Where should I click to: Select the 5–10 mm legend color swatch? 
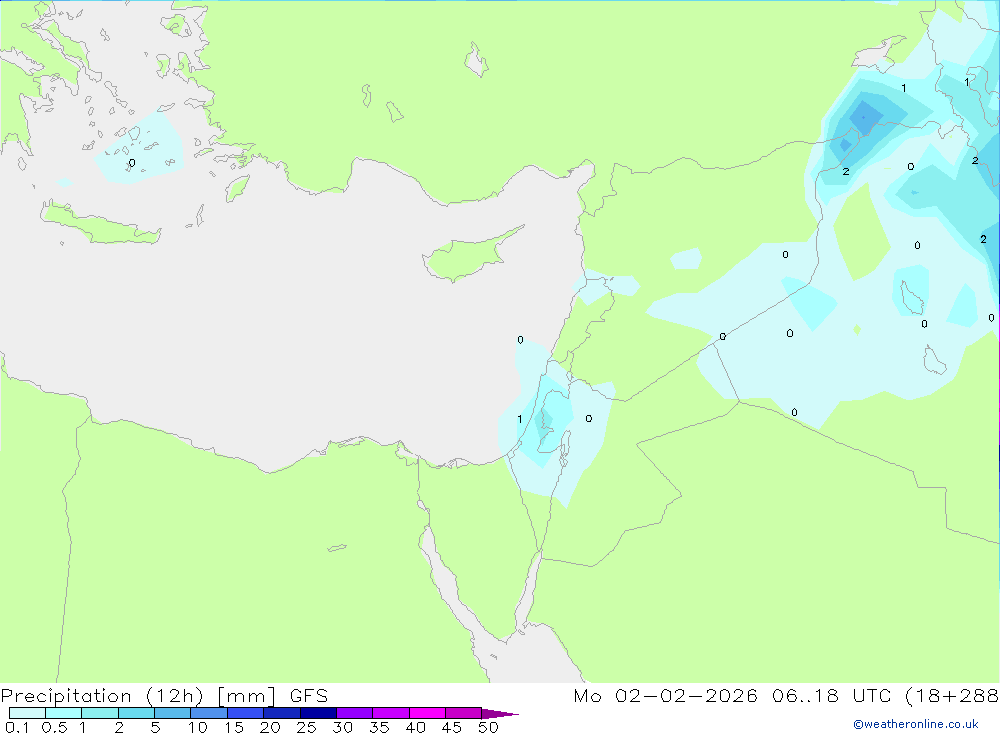coord(173,713)
